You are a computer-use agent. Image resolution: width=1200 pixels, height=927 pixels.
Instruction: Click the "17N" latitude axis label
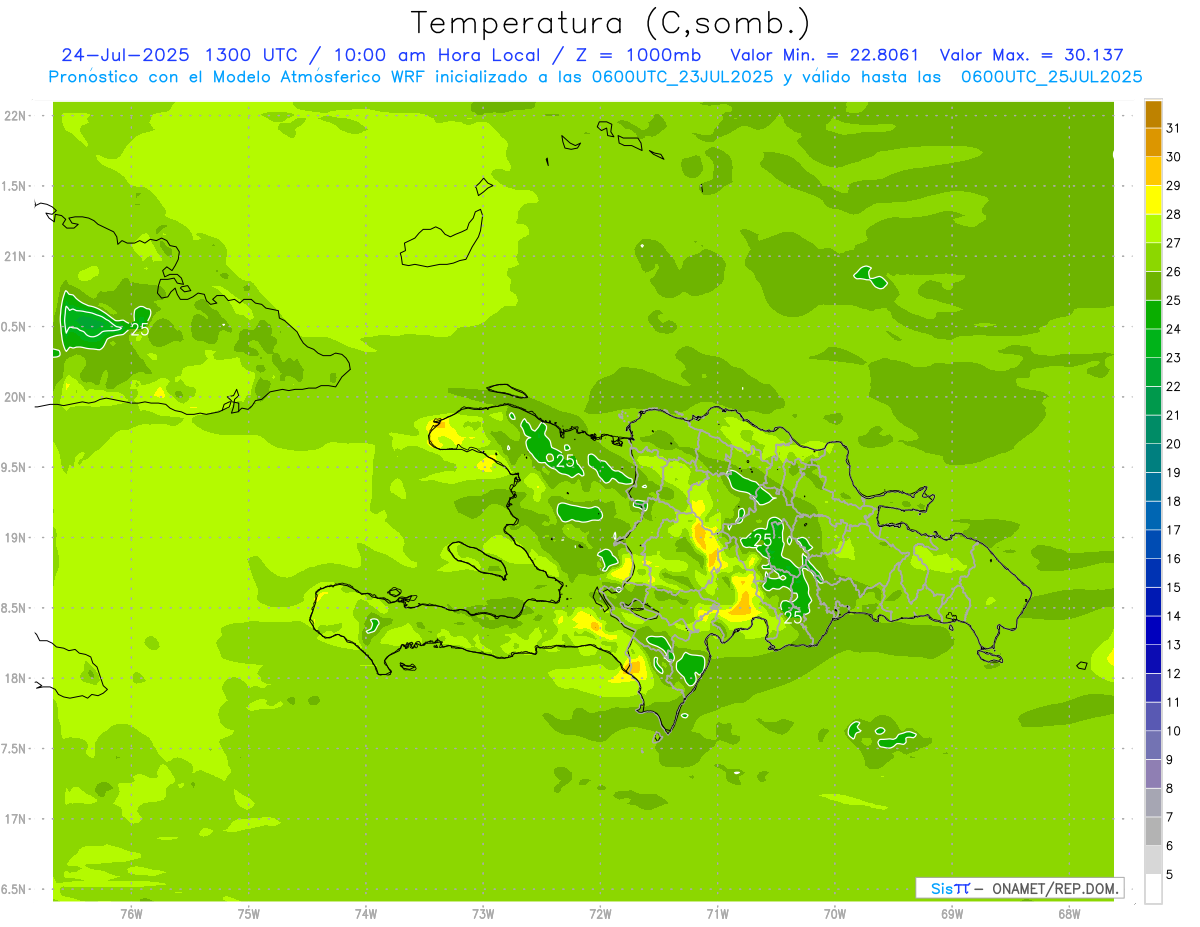(x=15, y=819)
